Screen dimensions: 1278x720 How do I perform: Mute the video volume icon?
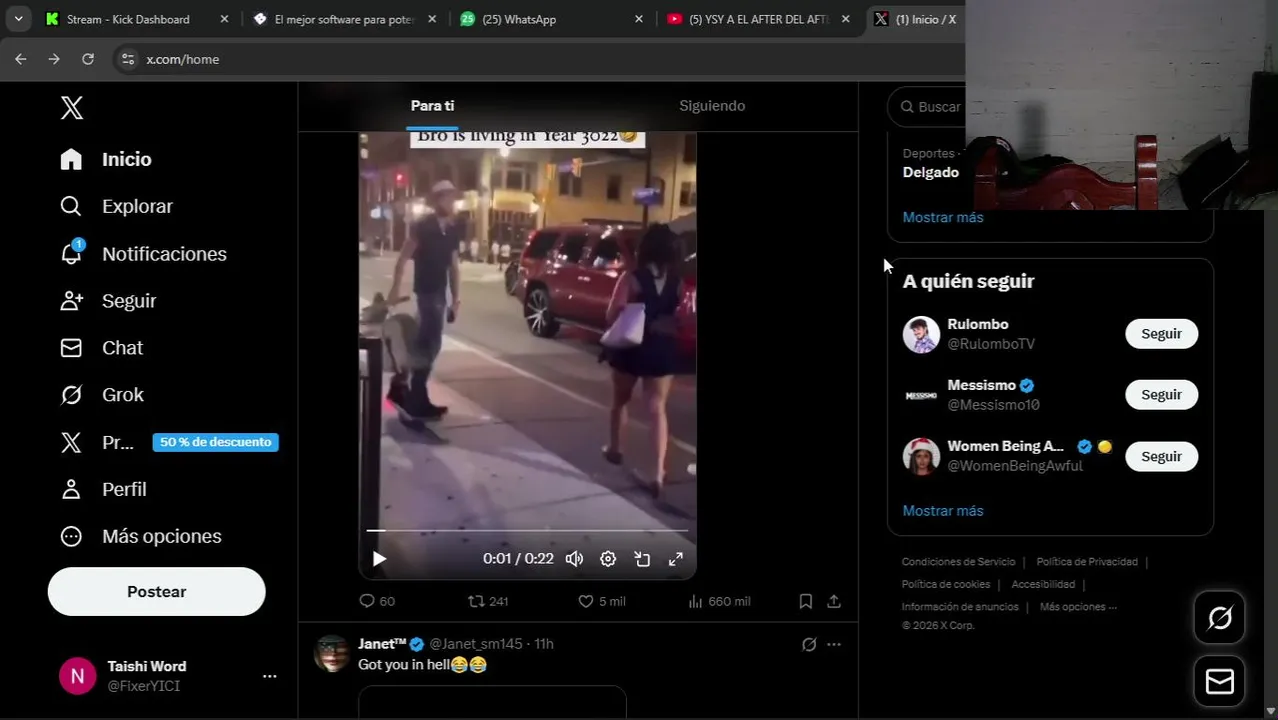574,559
